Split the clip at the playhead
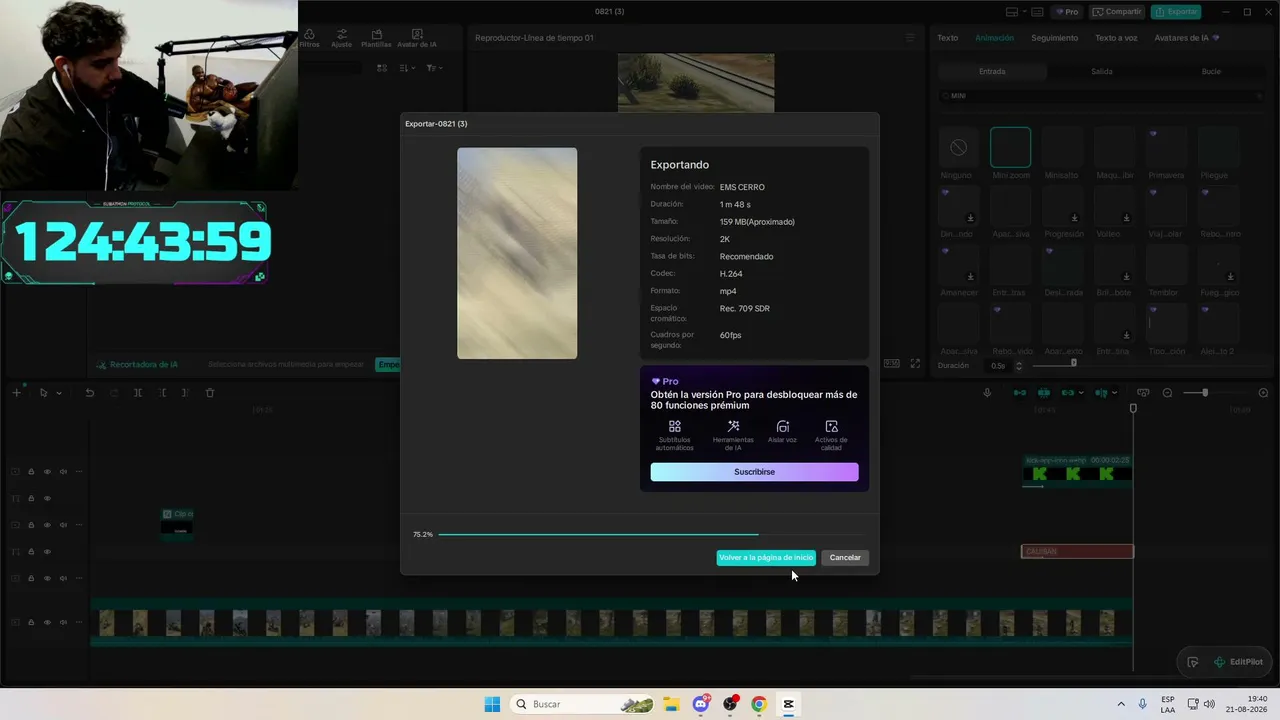 [x=138, y=393]
